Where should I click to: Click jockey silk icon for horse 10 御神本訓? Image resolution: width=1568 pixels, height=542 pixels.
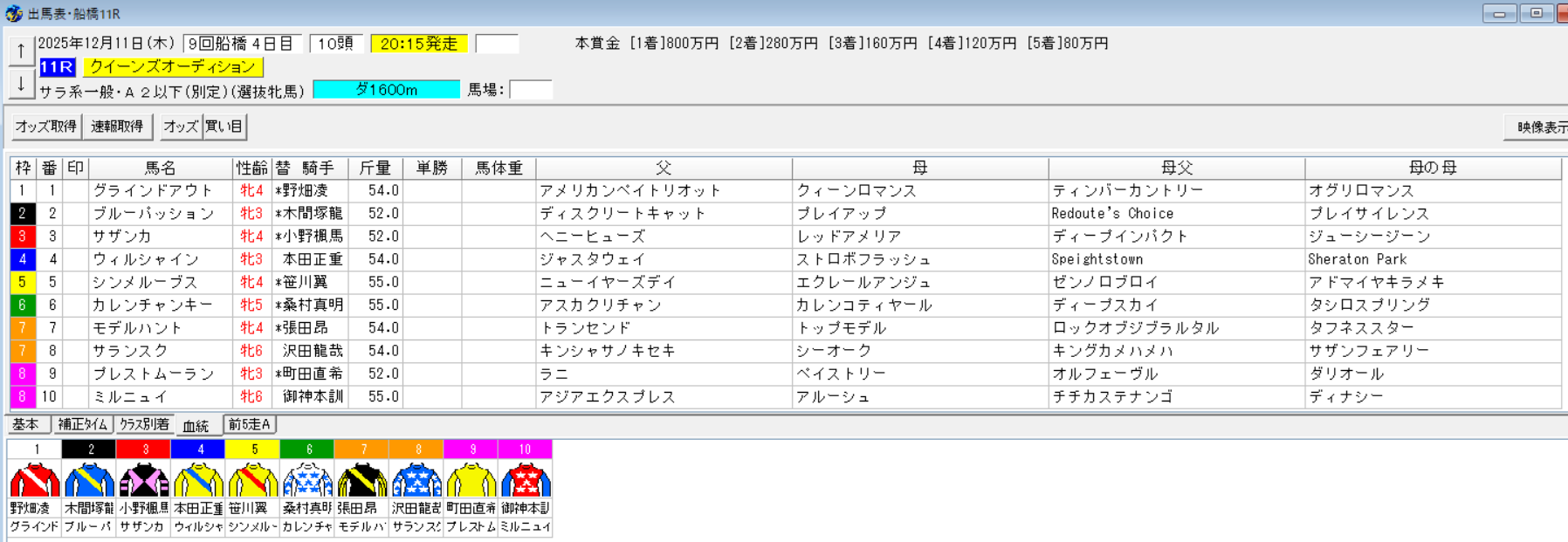[526, 480]
